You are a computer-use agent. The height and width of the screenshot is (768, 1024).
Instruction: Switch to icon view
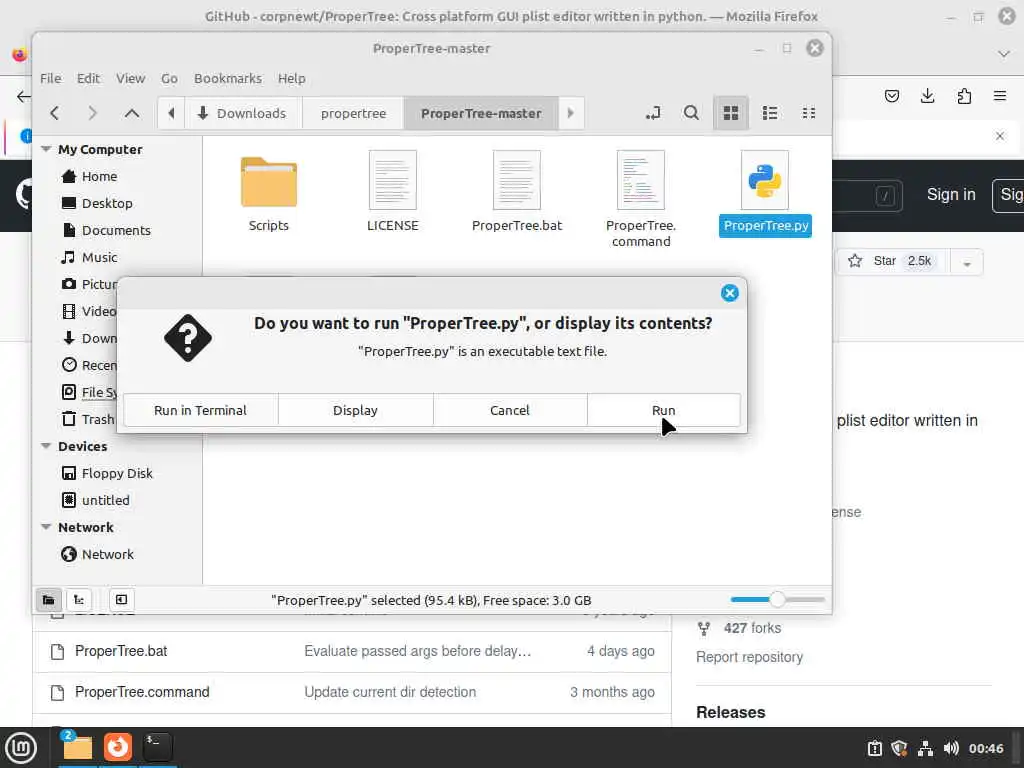[731, 113]
